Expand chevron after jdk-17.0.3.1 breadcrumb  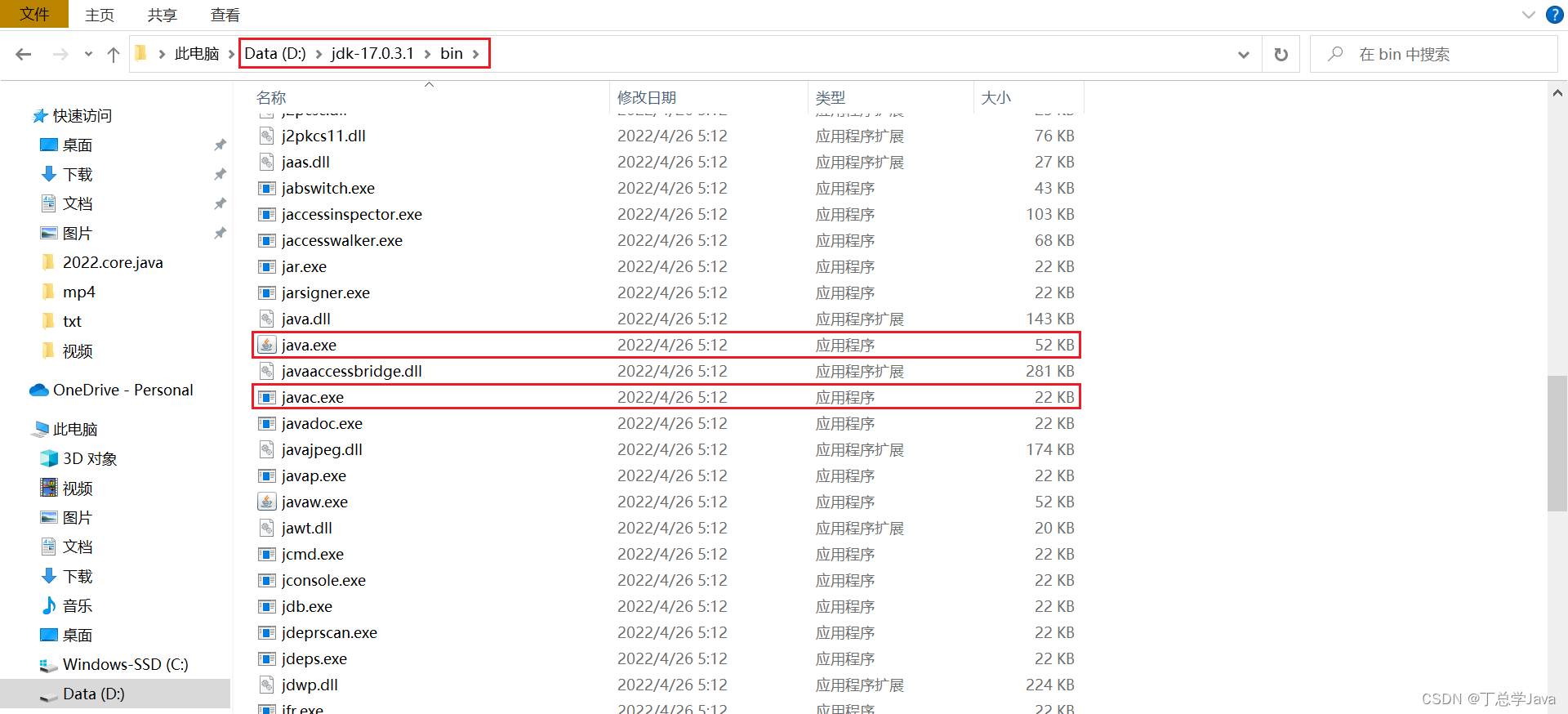coord(427,54)
